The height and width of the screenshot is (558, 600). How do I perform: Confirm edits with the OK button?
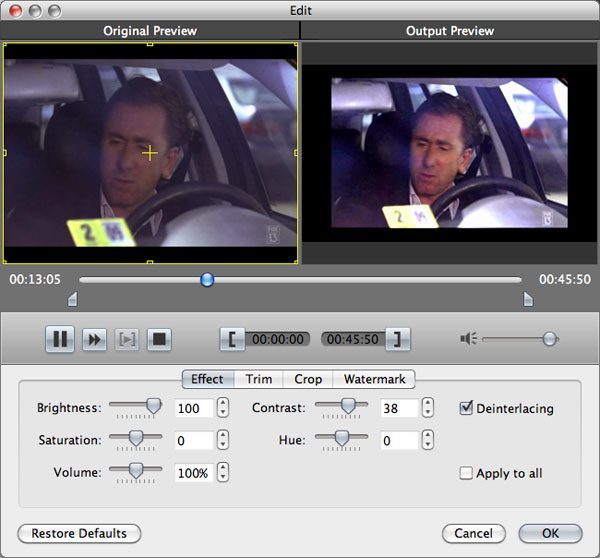click(551, 533)
